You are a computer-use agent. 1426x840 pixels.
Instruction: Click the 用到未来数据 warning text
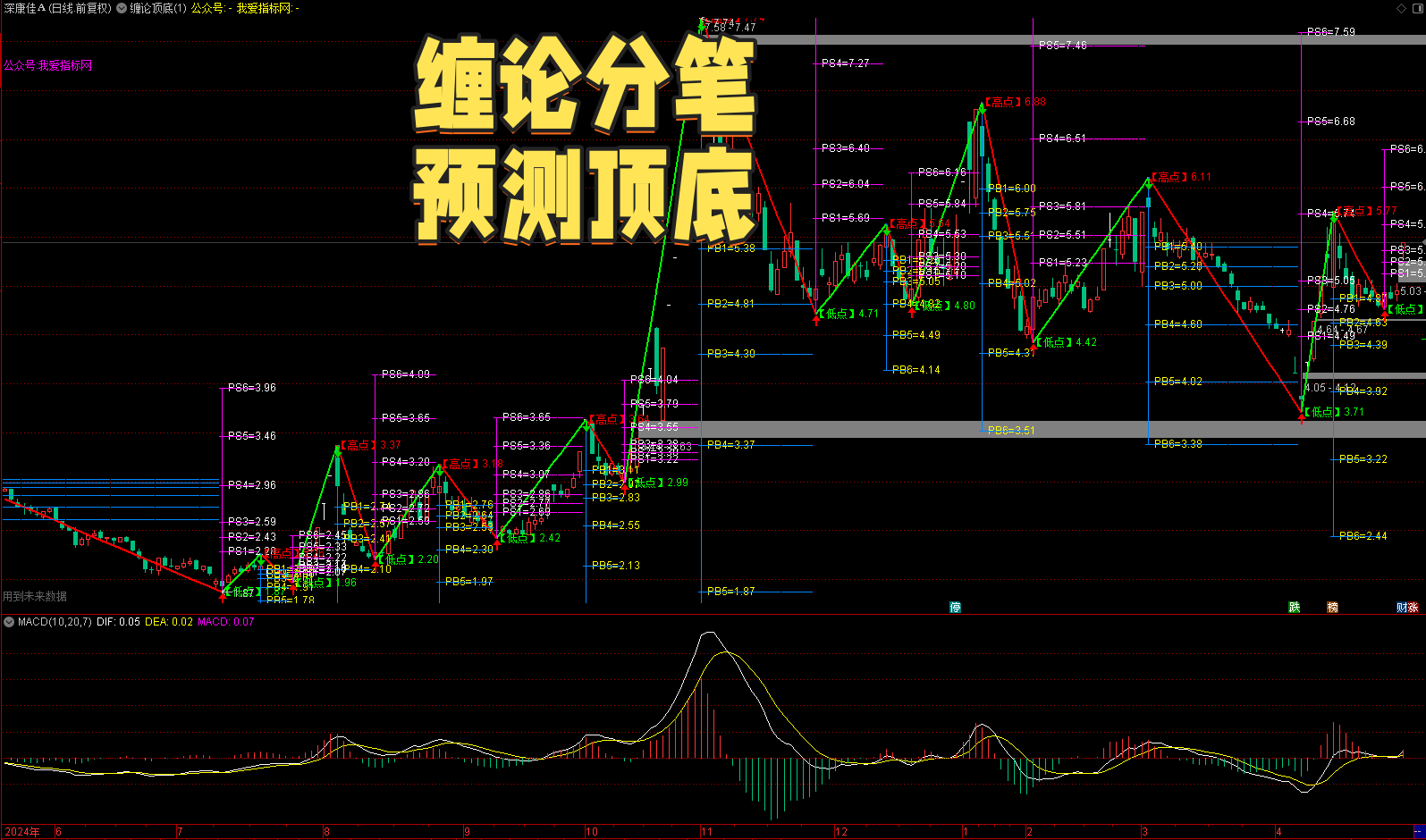(35, 596)
